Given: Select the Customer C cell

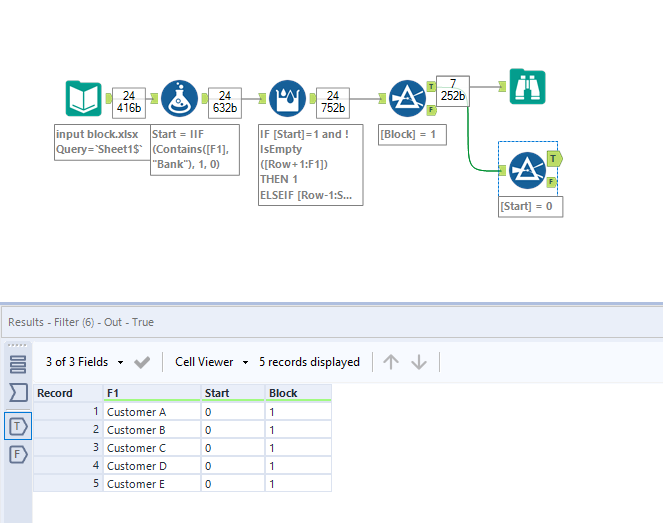Looking at the screenshot, I should pyautogui.click(x=150, y=448).
